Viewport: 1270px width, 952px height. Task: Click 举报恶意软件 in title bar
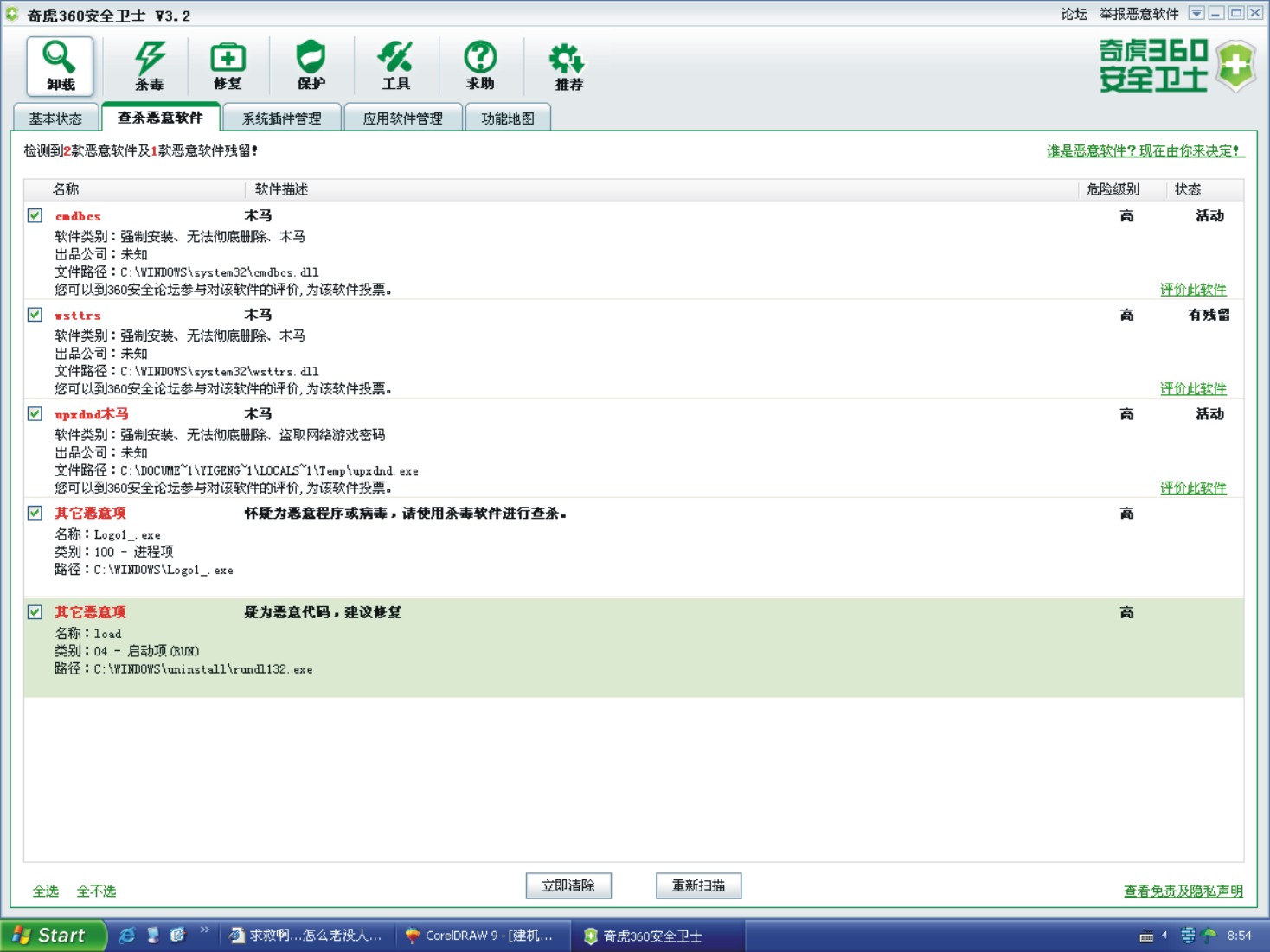coord(1139,14)
